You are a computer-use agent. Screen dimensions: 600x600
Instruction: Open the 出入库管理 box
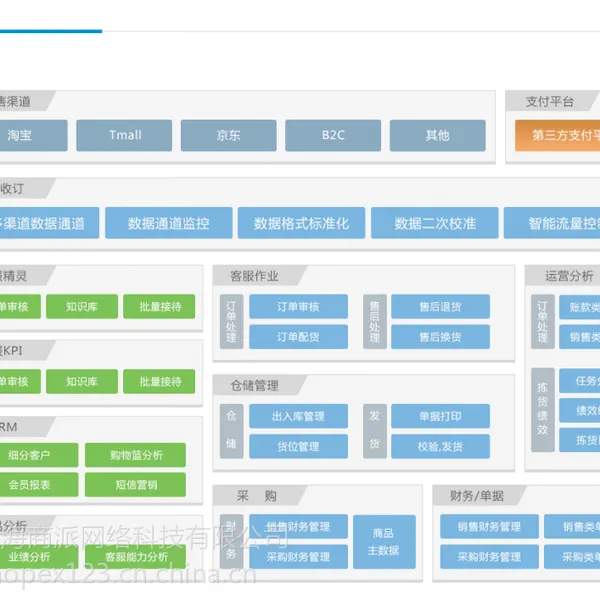coord(298,416)
